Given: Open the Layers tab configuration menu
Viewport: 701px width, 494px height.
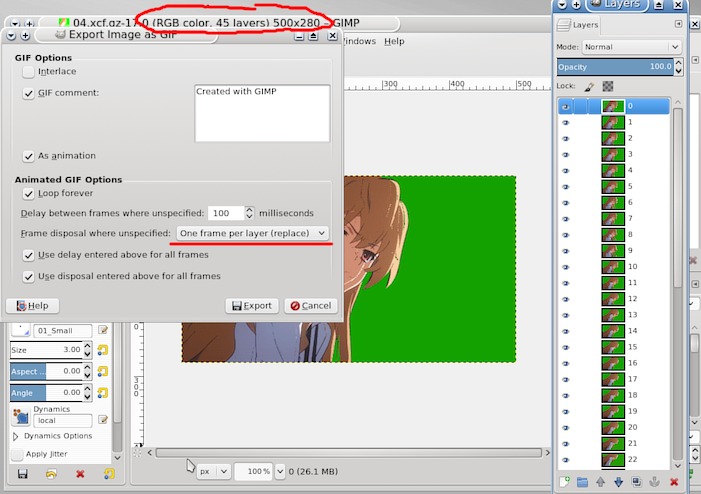Looking at the screenshot, I should pos(678,24).
